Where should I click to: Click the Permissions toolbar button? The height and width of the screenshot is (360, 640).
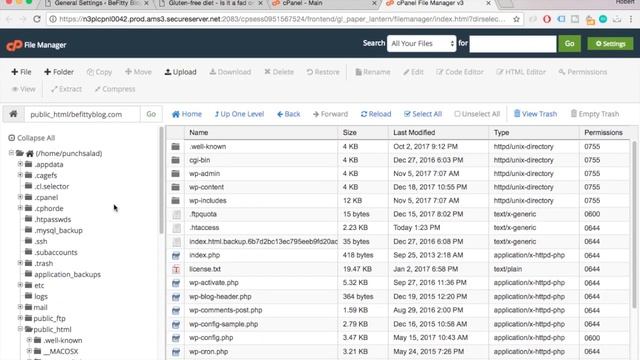point(582,72)
